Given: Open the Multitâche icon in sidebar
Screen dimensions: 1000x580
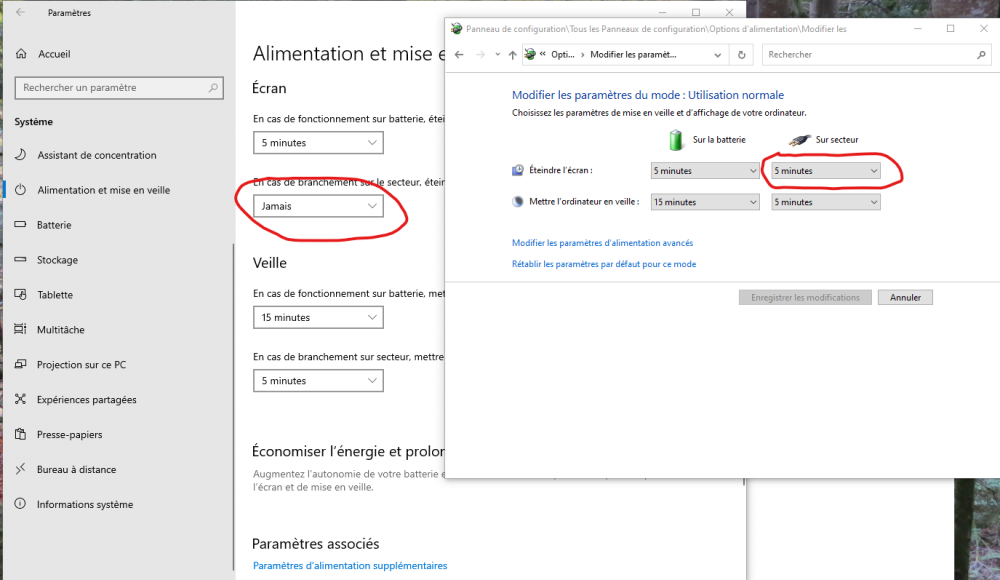Looking at the screenshot, I should coord(20,329).
